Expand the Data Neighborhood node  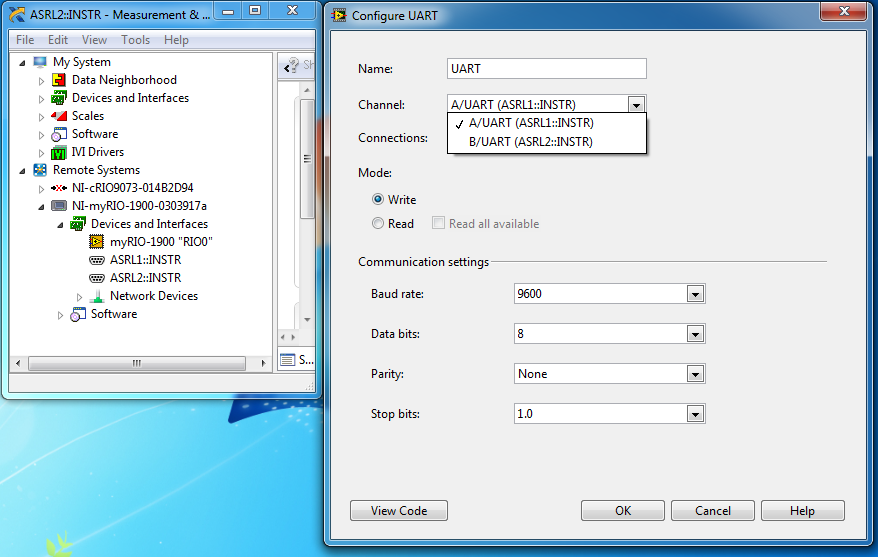[x=41, y=81]
